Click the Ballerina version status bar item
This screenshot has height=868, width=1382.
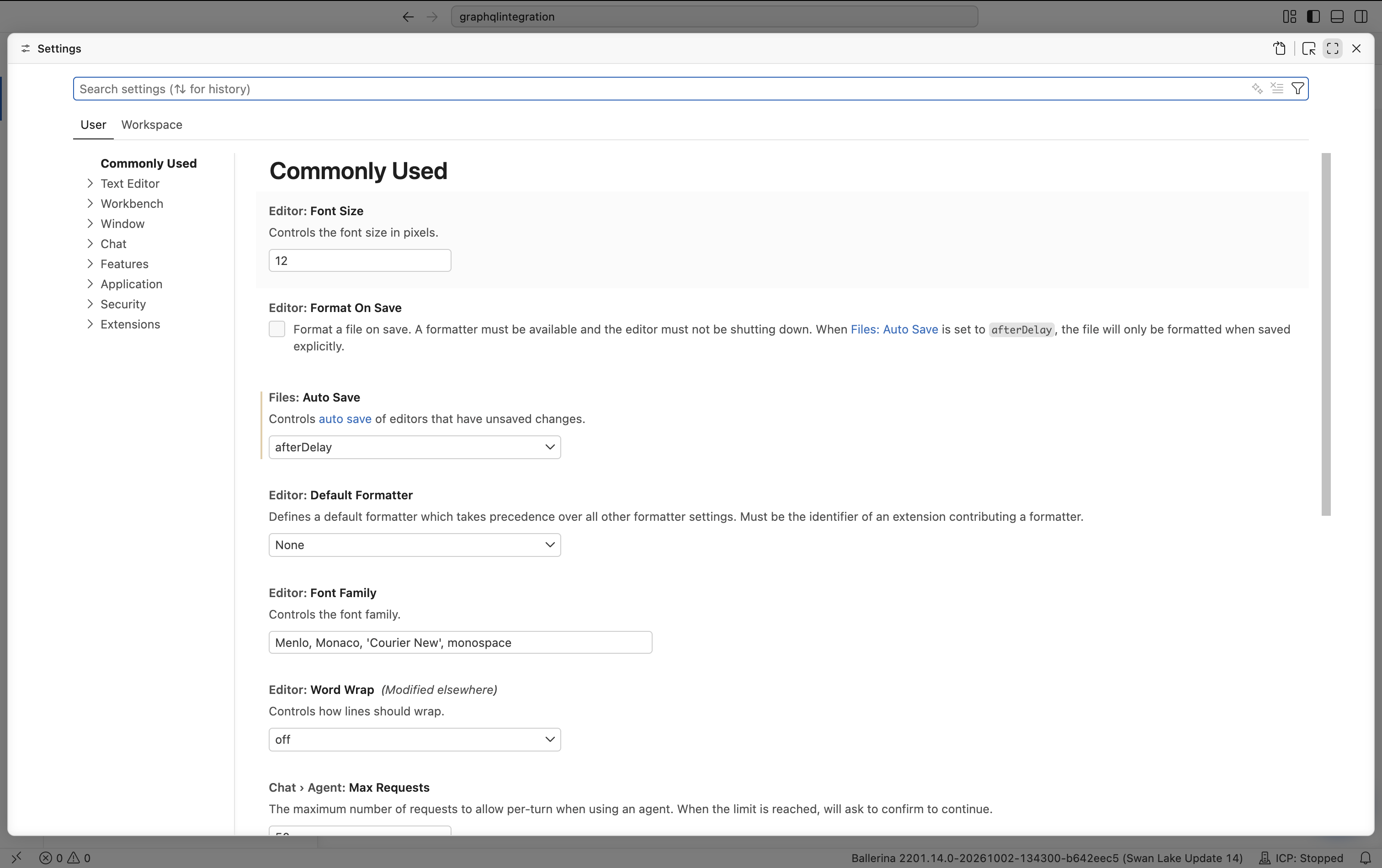pos(1047,857)
